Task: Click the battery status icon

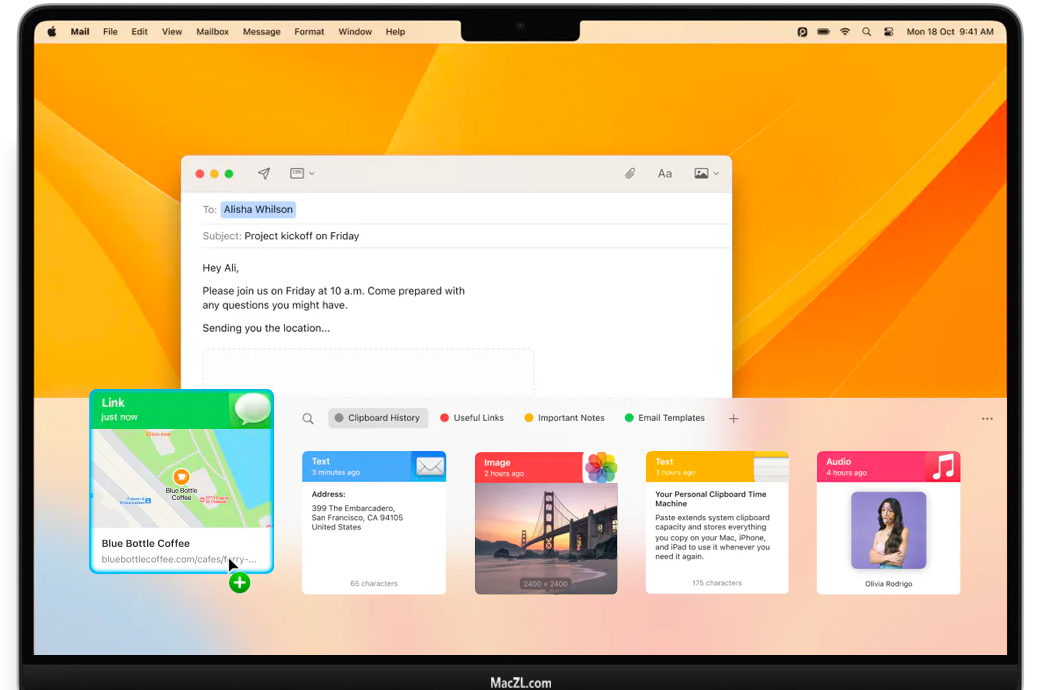Action: coord(823,31)
